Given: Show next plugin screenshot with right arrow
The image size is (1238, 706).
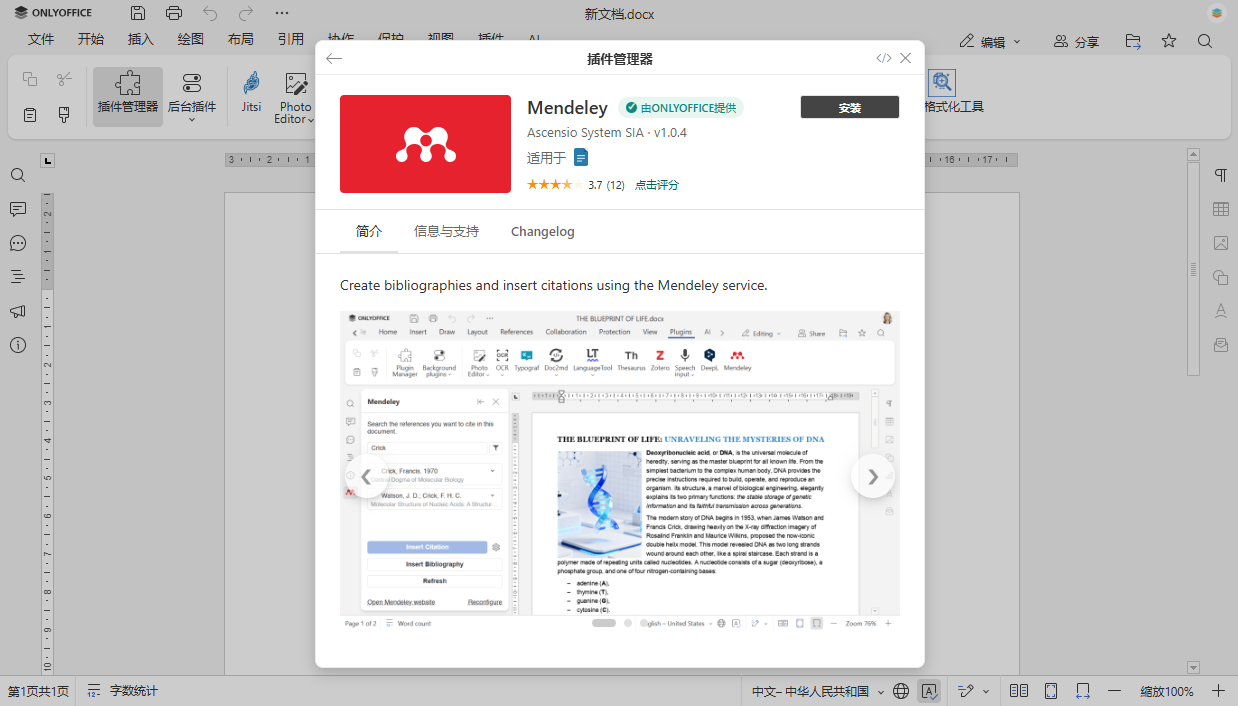Looking at the screenshot, I should tap(872, 476).
